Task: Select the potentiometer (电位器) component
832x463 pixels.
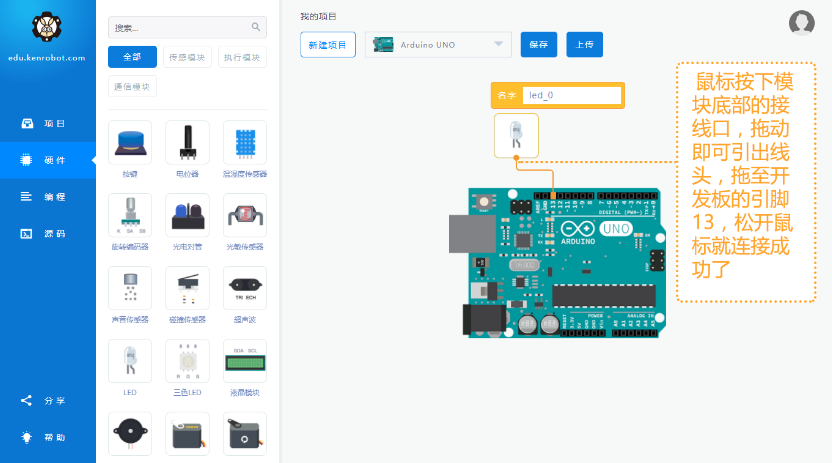Action: pyautogui.click(x=187, y=143)
